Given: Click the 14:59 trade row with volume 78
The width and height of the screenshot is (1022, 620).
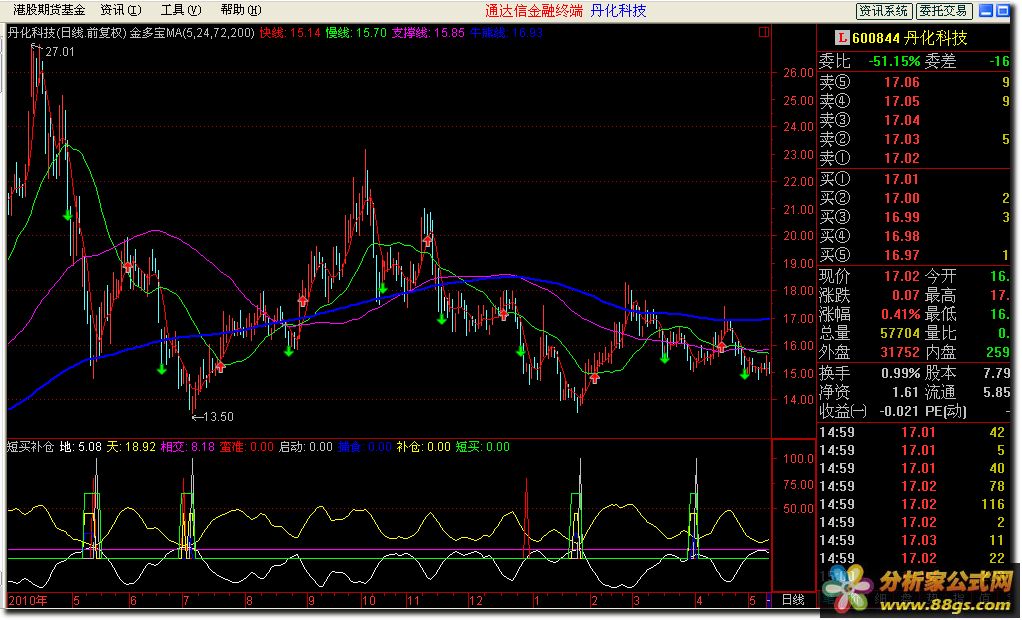Looking at the screenshot, I should coord(914,486).
